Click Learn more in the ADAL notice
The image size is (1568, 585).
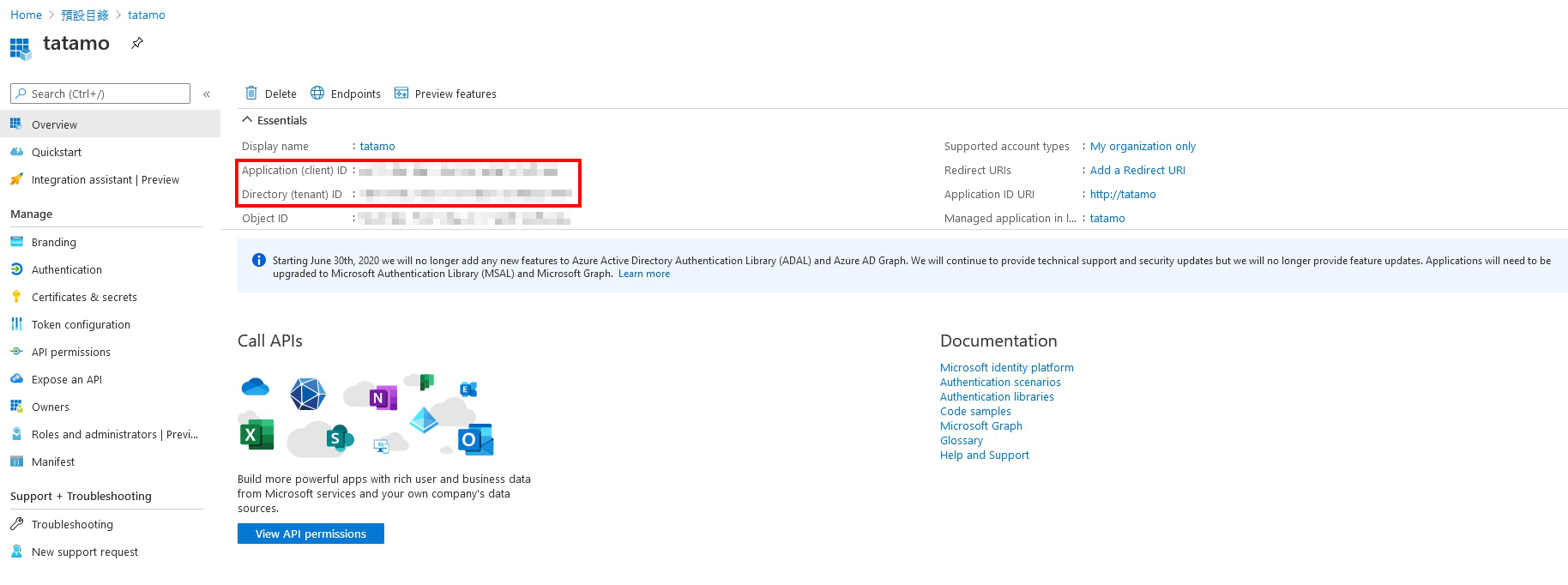644,274
